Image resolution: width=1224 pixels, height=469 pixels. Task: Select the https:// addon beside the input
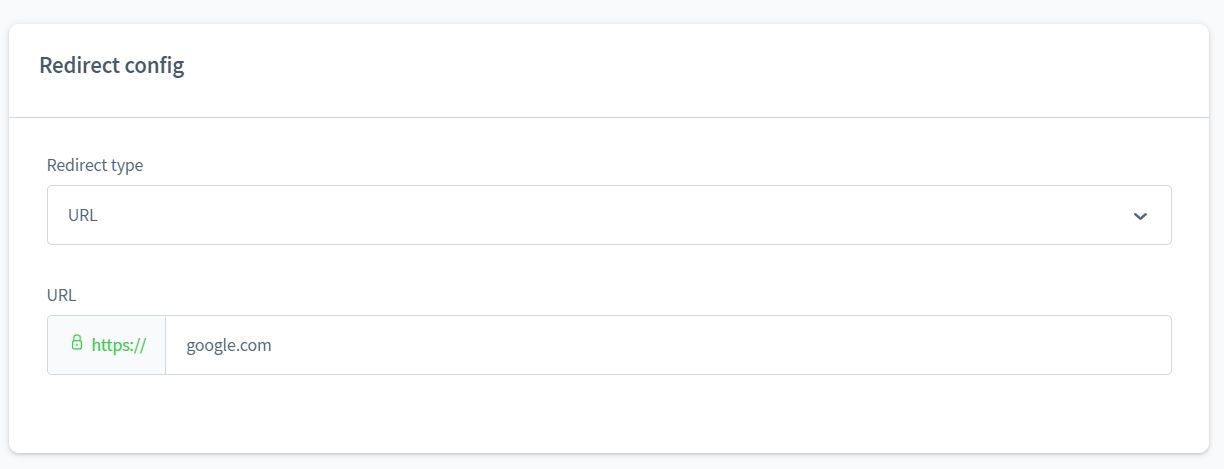tap(107, 345)
